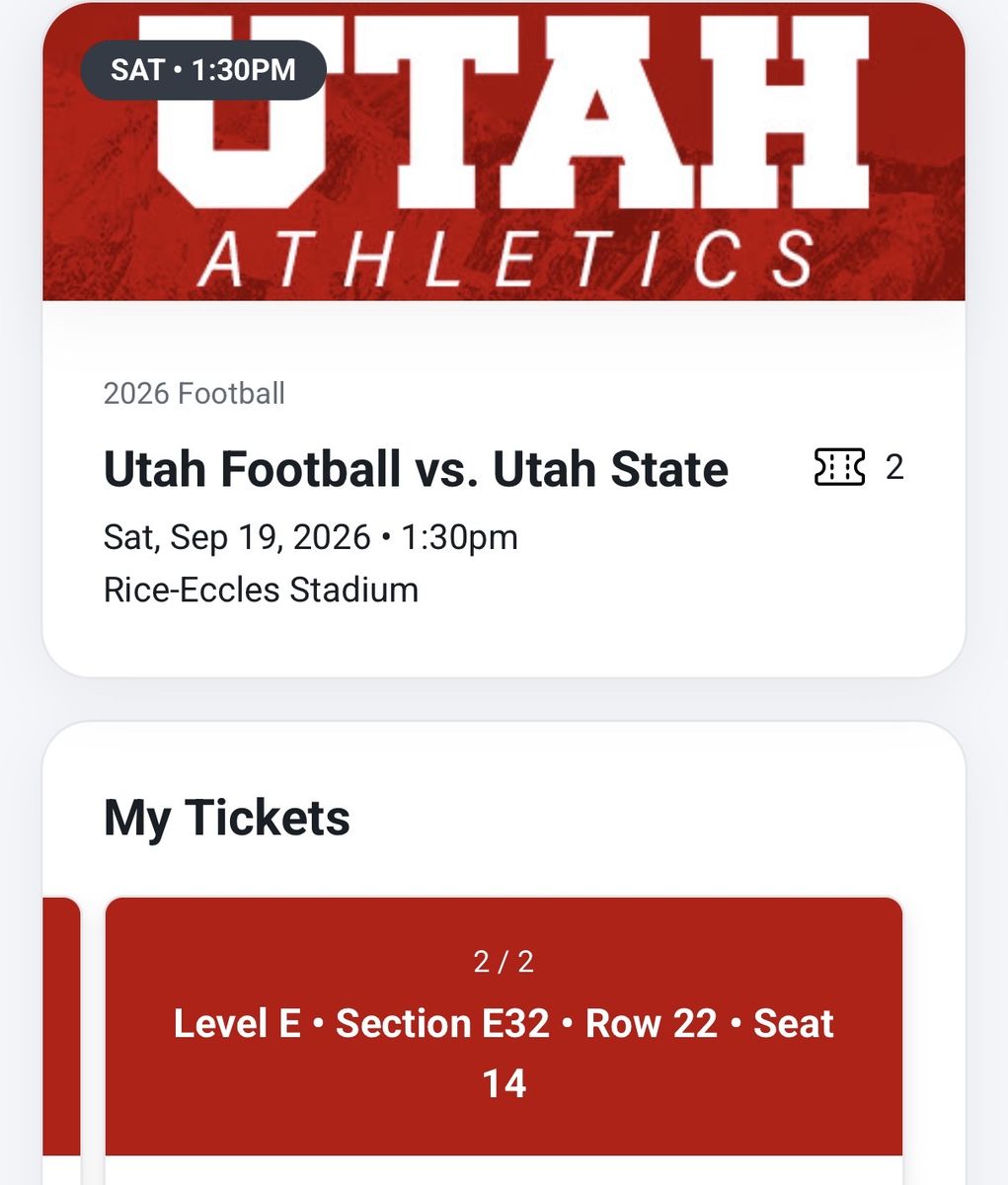Click the Row 22 text on ticket
The image size is (1008, 1185).
pyautogui.click(x=652, y=1023)
